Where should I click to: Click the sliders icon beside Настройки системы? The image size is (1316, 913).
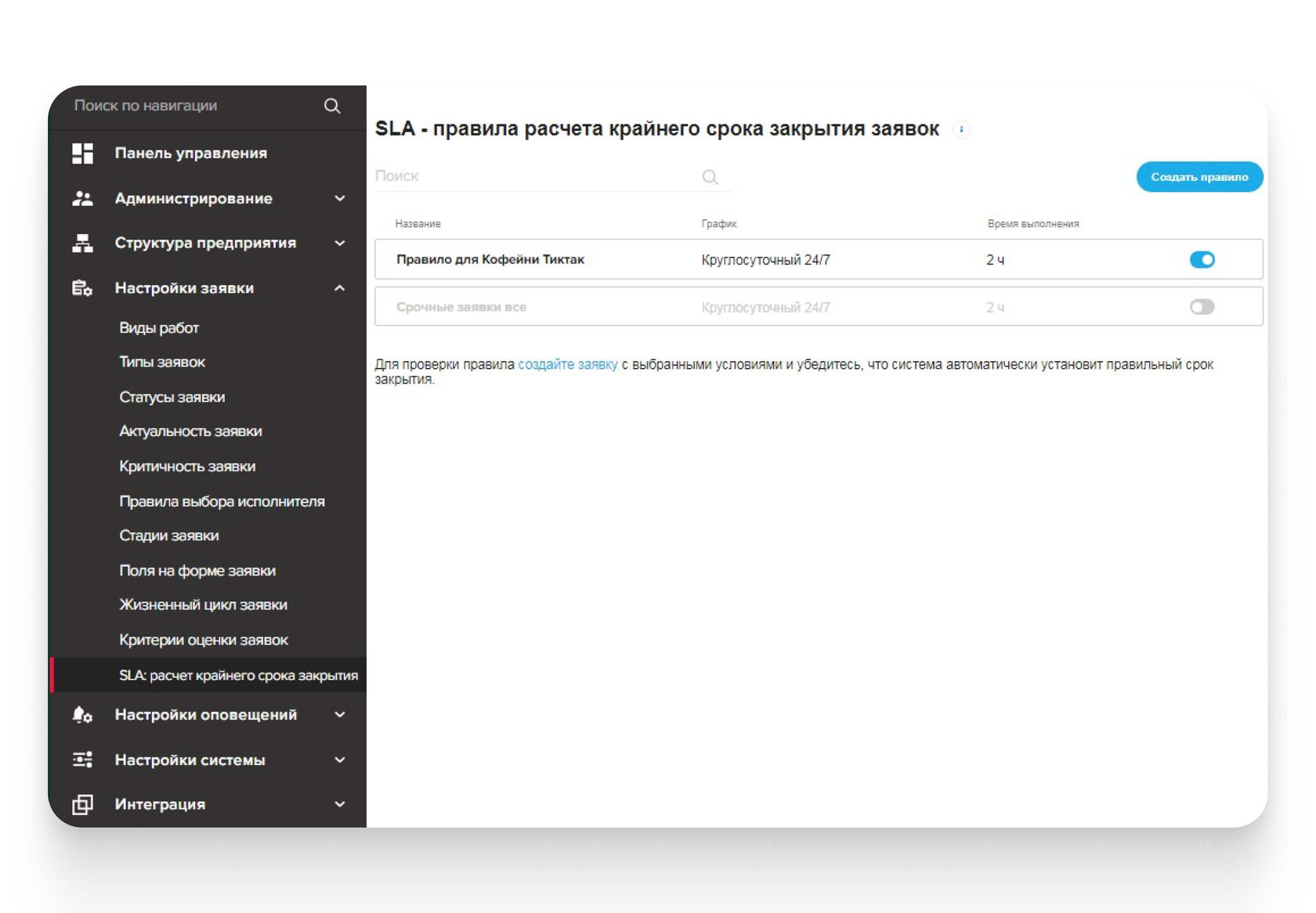[82, 760]
